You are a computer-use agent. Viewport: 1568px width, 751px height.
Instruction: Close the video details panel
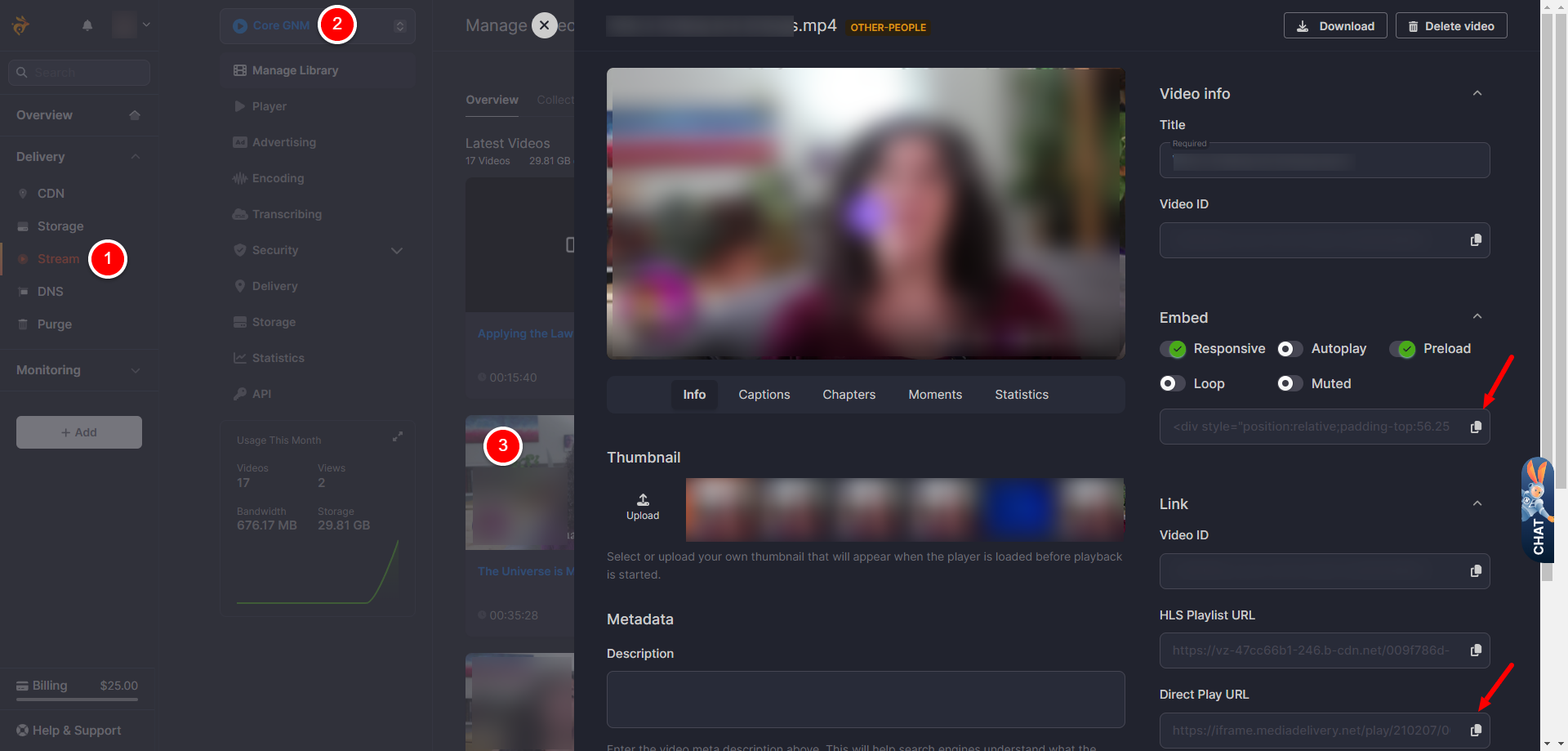point(545,25)
